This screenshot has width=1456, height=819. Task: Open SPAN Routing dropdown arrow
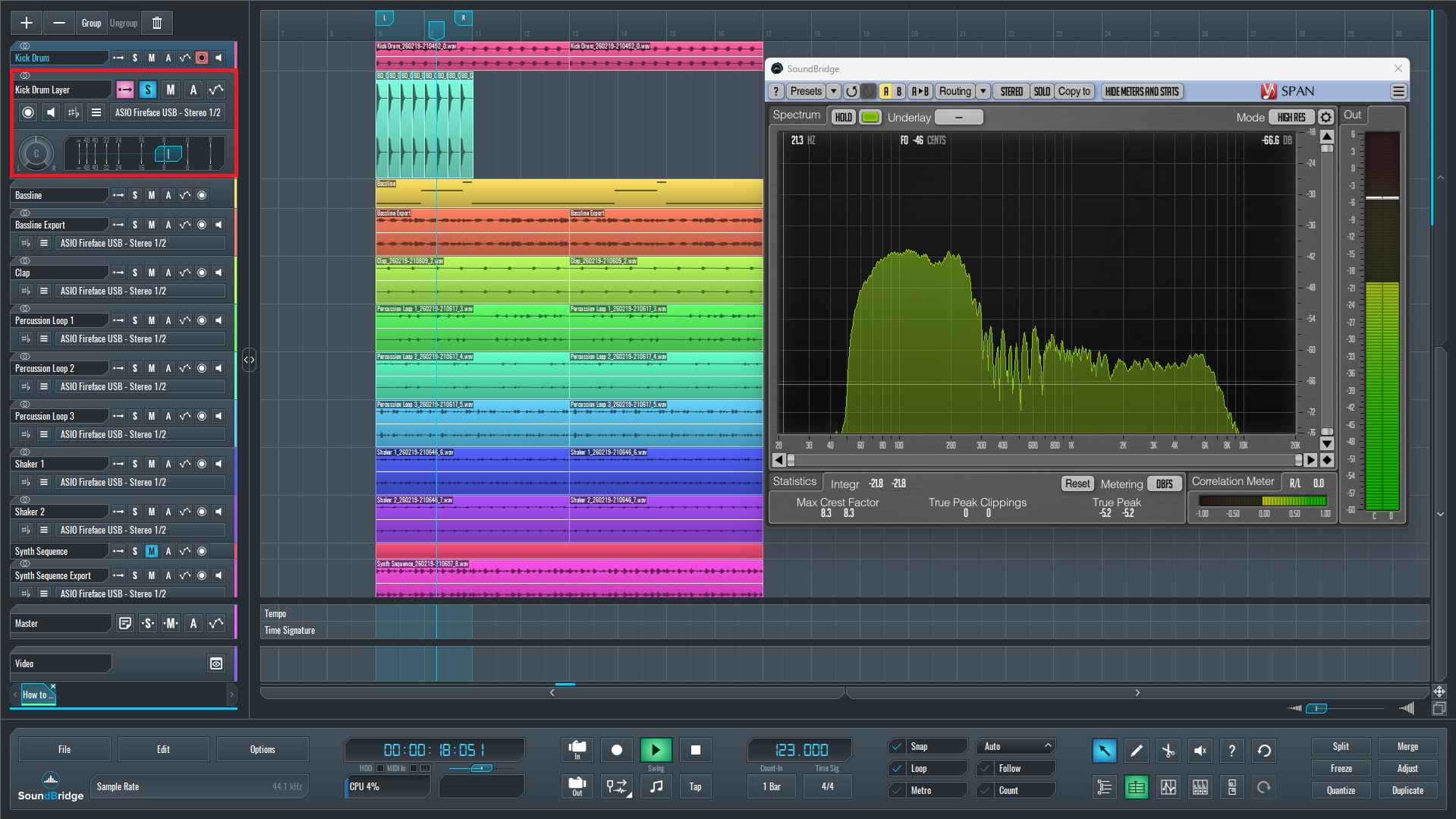pyautogui.click(x=983, y=91)
